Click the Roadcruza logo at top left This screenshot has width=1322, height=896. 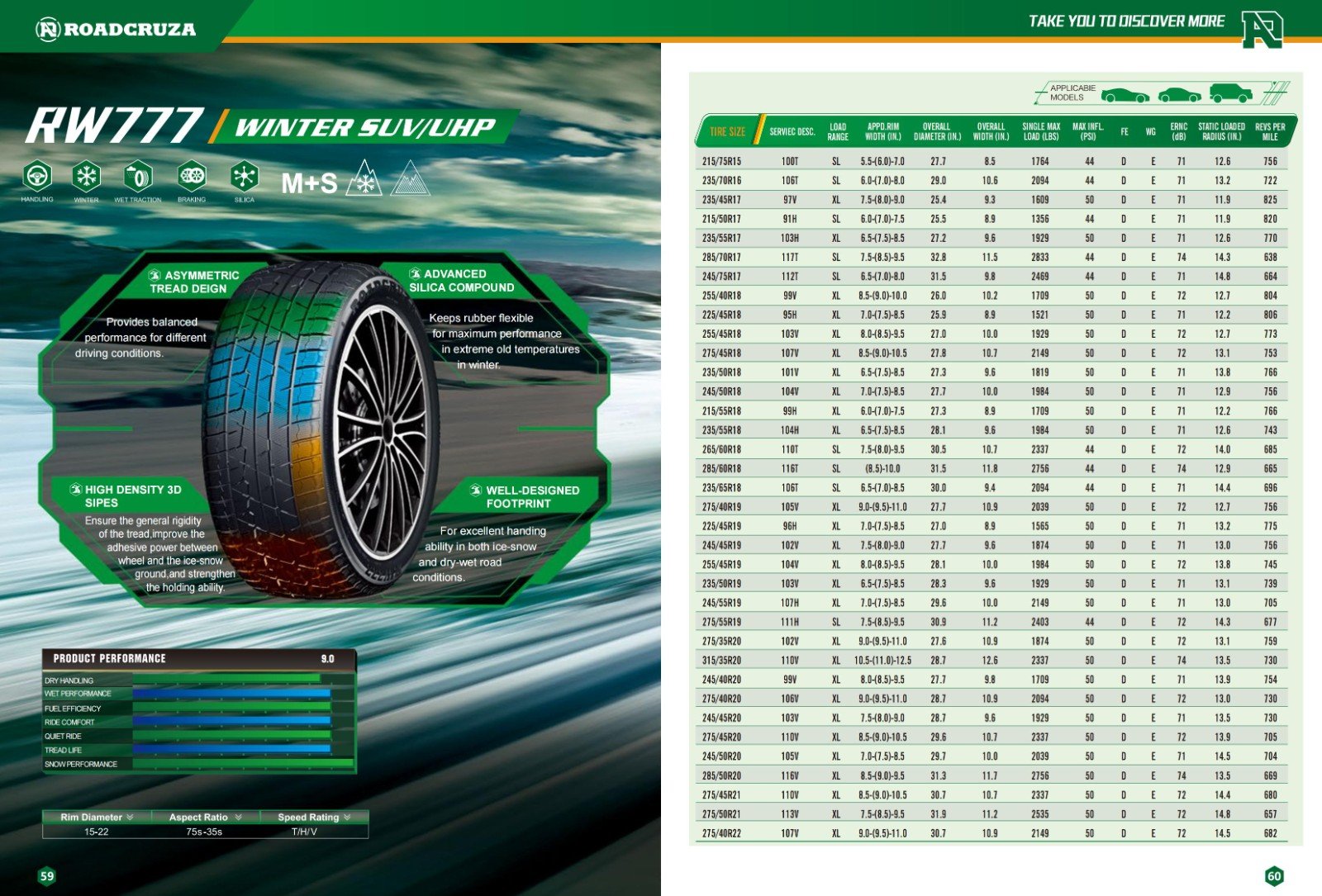[116, 30]
